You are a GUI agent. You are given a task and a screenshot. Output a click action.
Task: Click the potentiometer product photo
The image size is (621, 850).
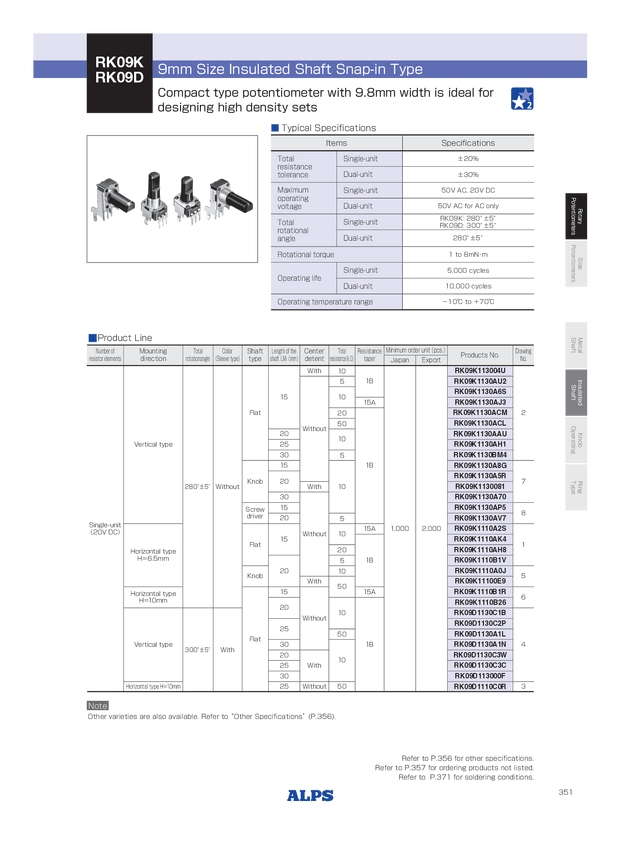point(172,199)
